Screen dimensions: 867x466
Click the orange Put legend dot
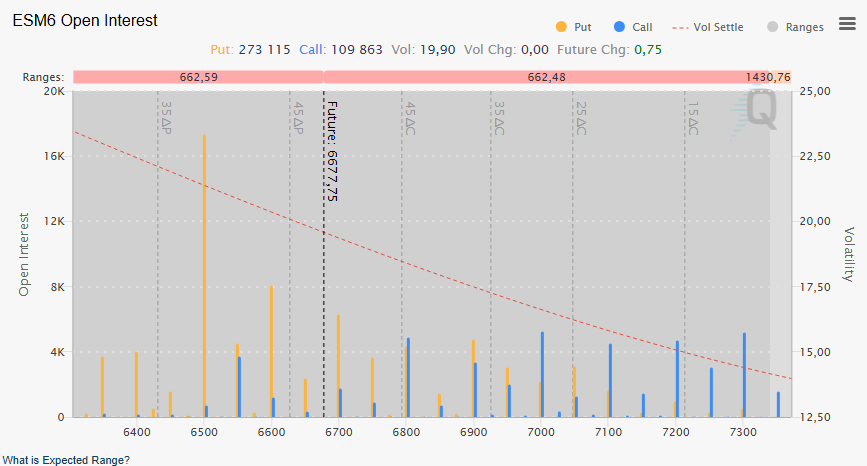pos(559,27)
